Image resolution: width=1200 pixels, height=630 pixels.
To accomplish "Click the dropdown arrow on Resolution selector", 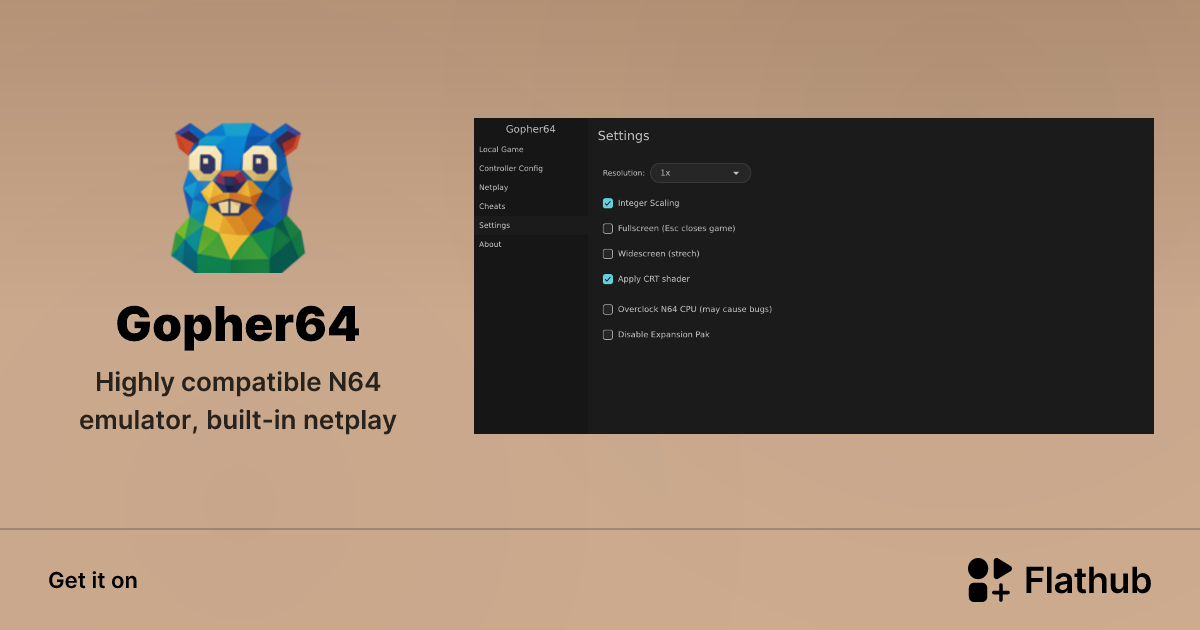I will [x=737, y=172].
